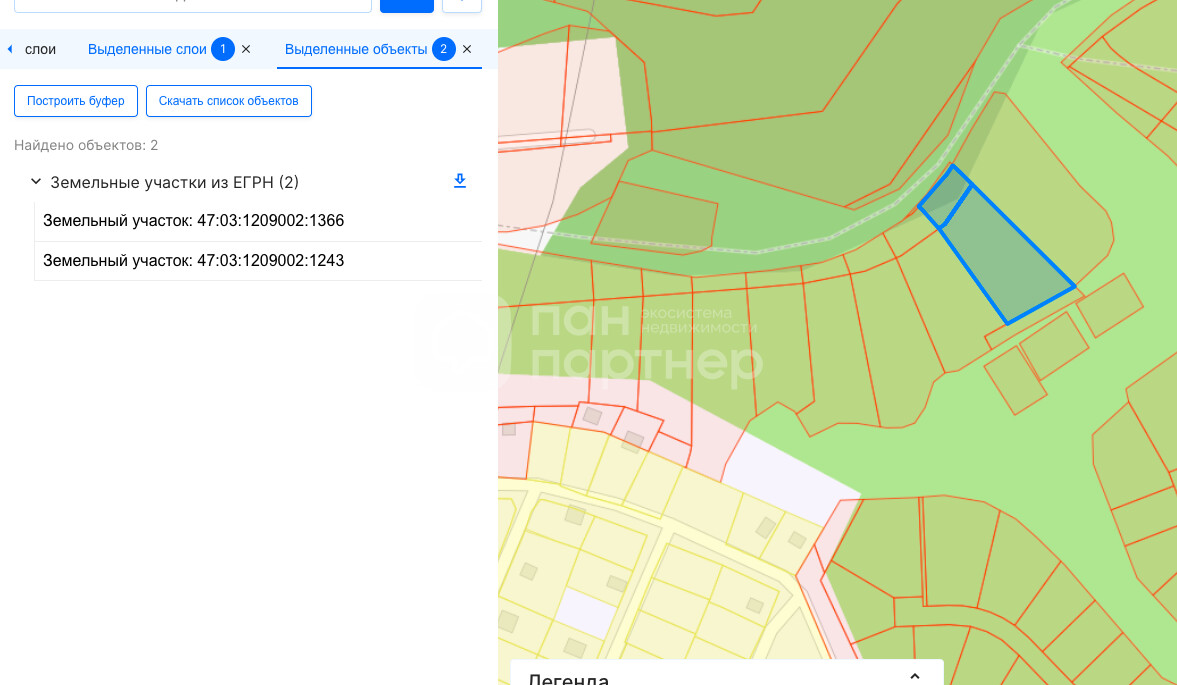
Task: Expand the Легенда panel chevron
Action: 914,676
